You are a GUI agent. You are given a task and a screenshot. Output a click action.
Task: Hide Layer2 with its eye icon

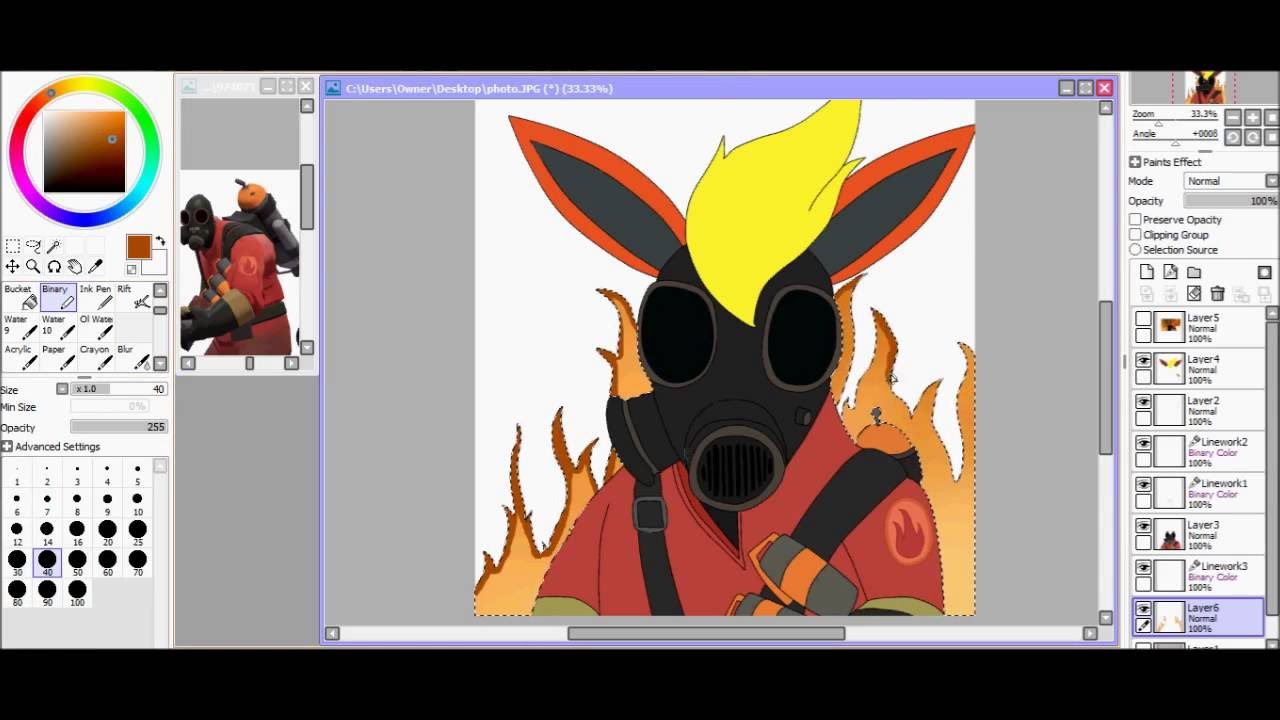(1143, 402)
